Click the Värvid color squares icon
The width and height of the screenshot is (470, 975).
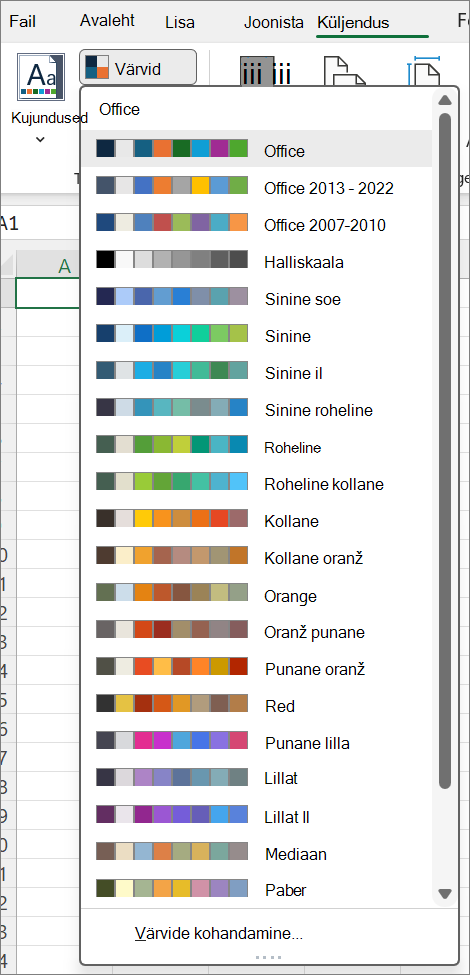click(96, 67)
